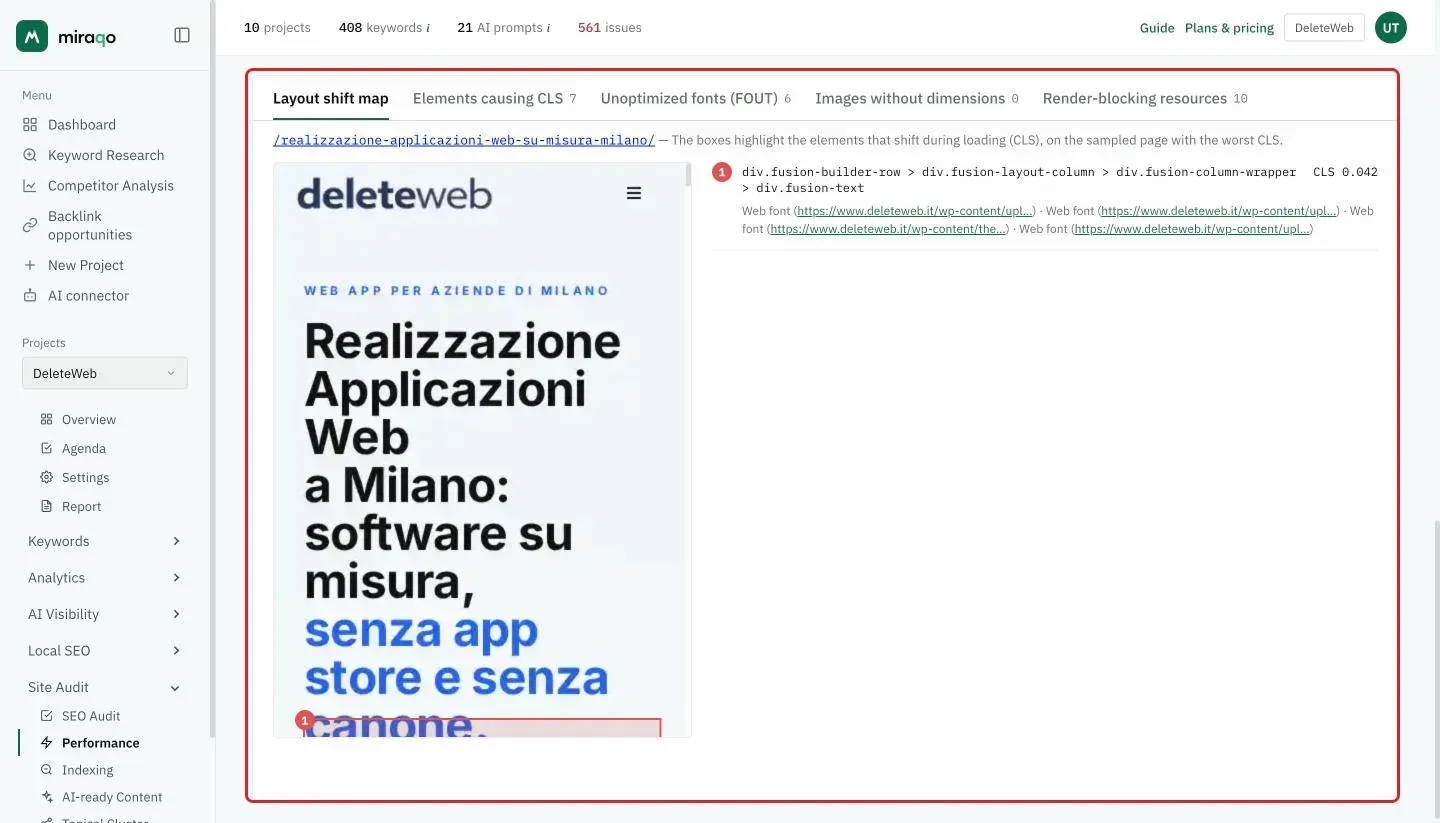Click the div.fusion-builder-row selector text
The width and height of the screenshot is (1440, 823).
[1019, 180]
